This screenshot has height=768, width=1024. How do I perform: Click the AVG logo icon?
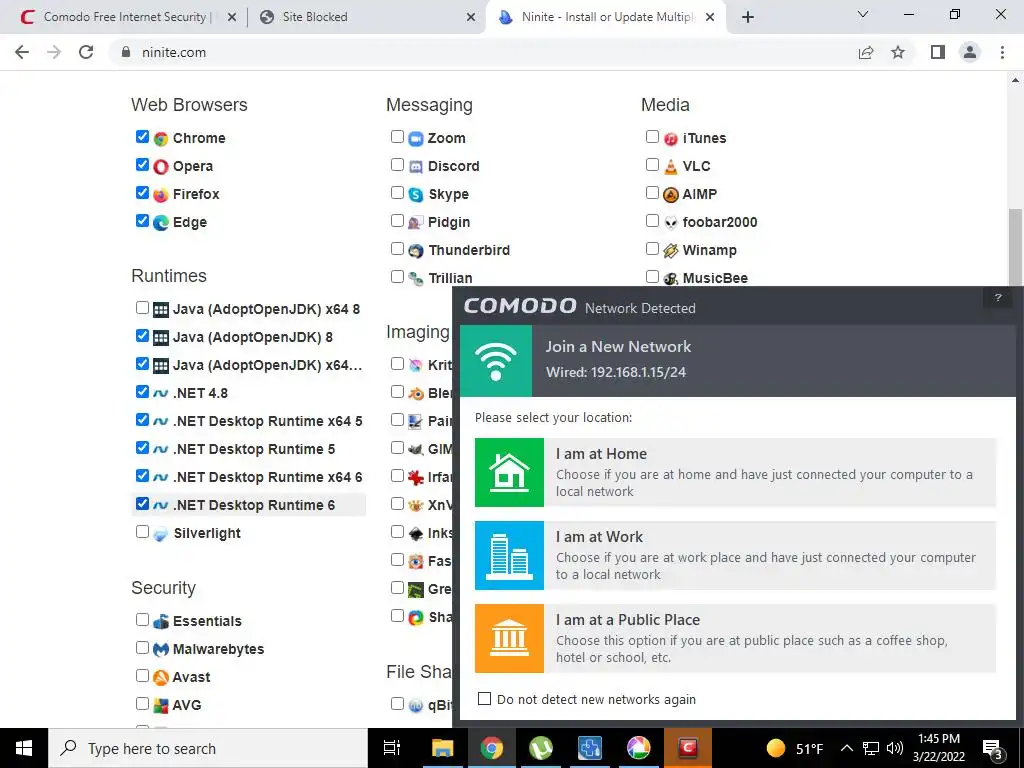pyautogui.click(x=161, y=706)
